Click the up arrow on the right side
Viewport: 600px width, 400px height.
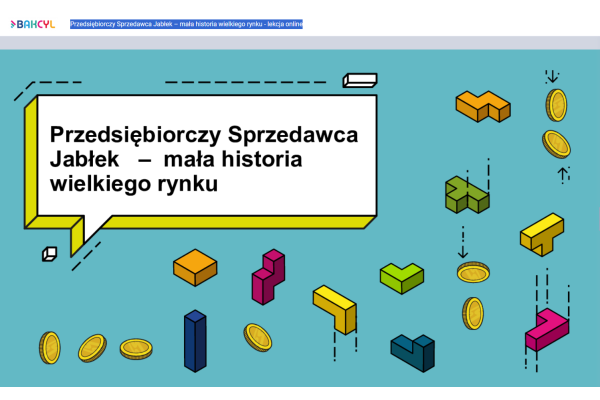pyautogui.click(x=563, y=174)
